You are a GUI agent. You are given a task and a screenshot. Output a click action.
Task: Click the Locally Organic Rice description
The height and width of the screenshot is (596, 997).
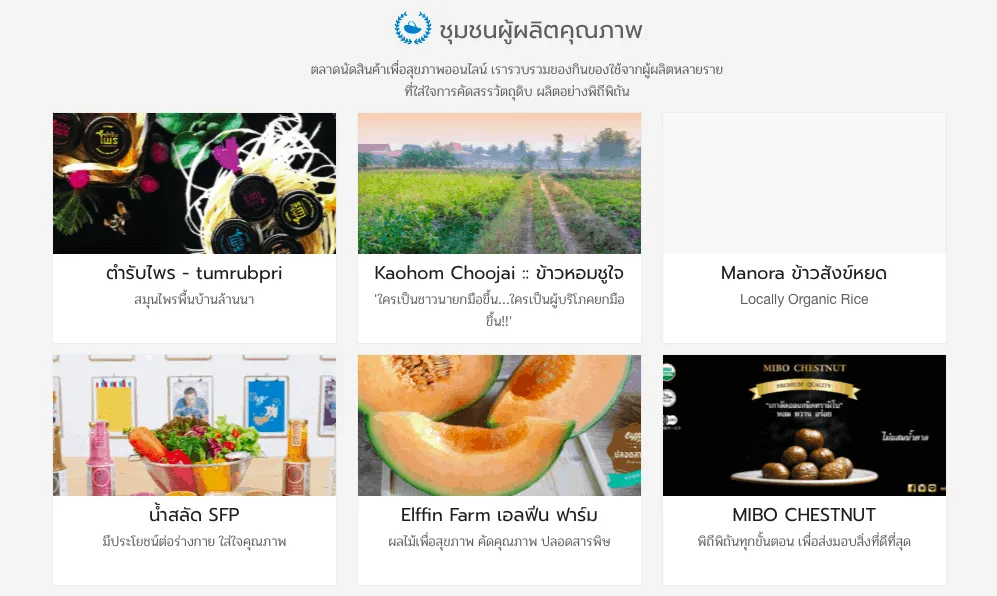[x=804, y=300]
